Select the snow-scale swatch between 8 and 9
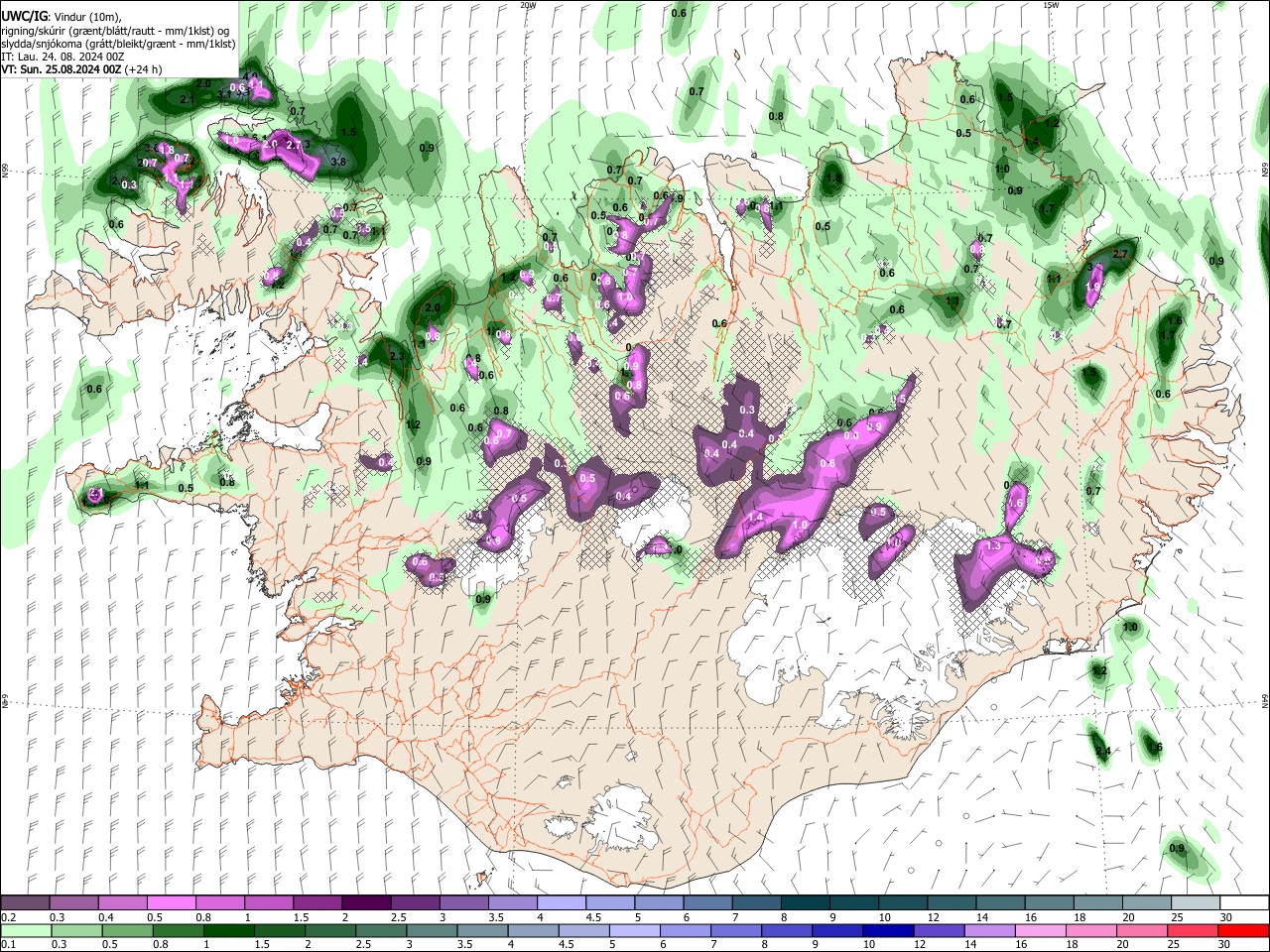Image resolution: width=1270 pixels, height=952 pixels. (806, 902)
